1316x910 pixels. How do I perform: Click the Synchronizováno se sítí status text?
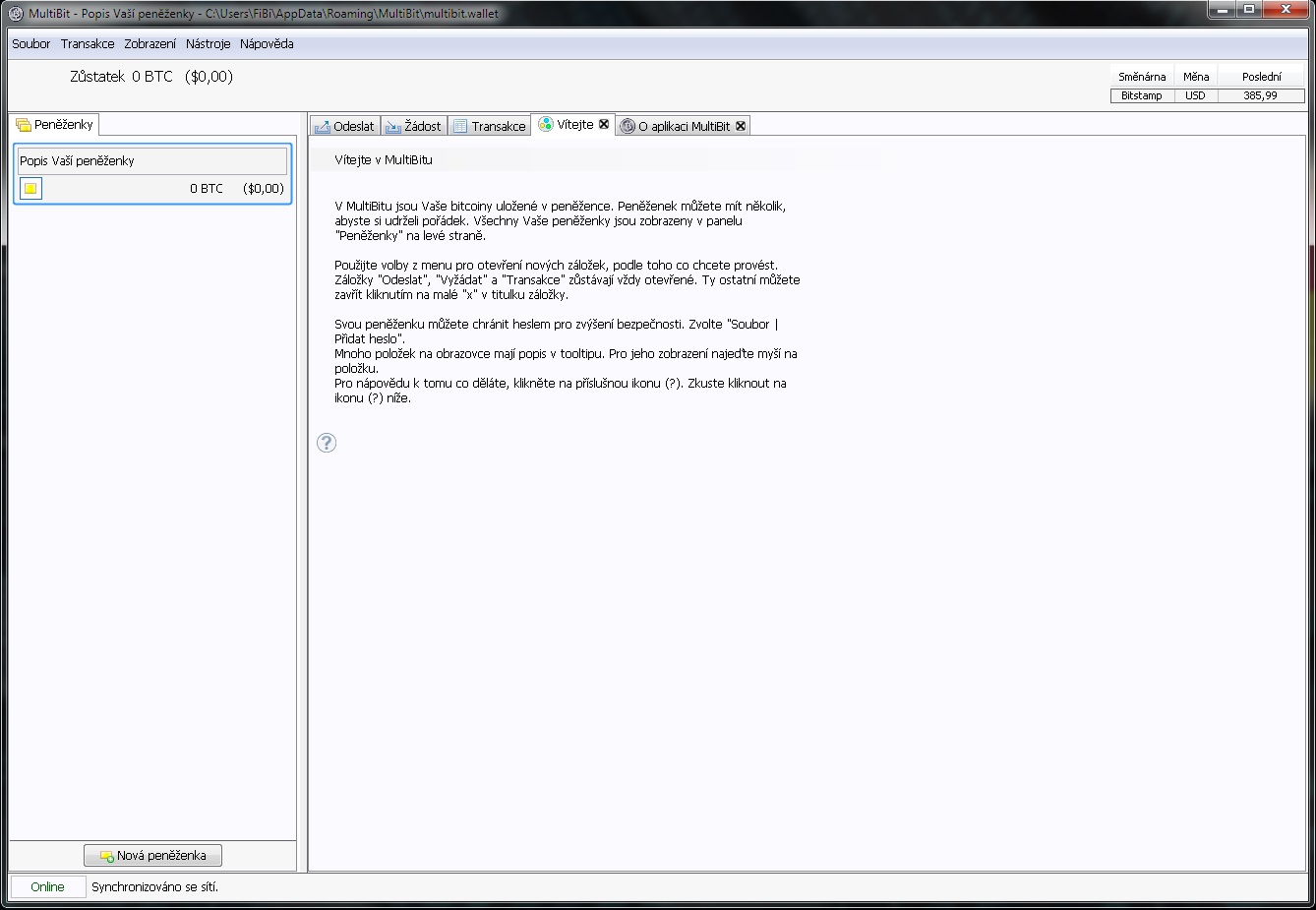pos(155,886)
